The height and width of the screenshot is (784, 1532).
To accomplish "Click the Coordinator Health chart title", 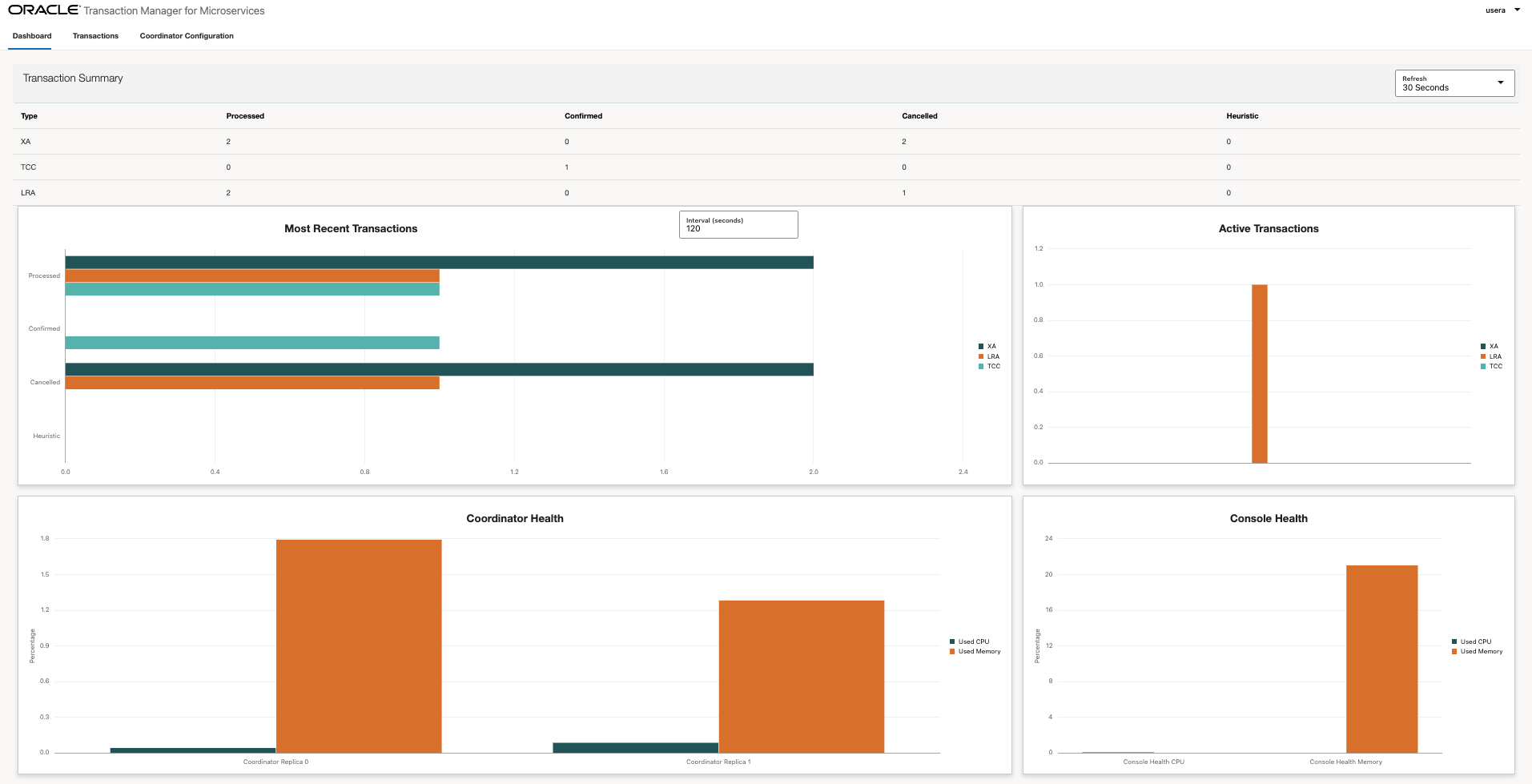I will pyautogui.click(x=515, y=519).
